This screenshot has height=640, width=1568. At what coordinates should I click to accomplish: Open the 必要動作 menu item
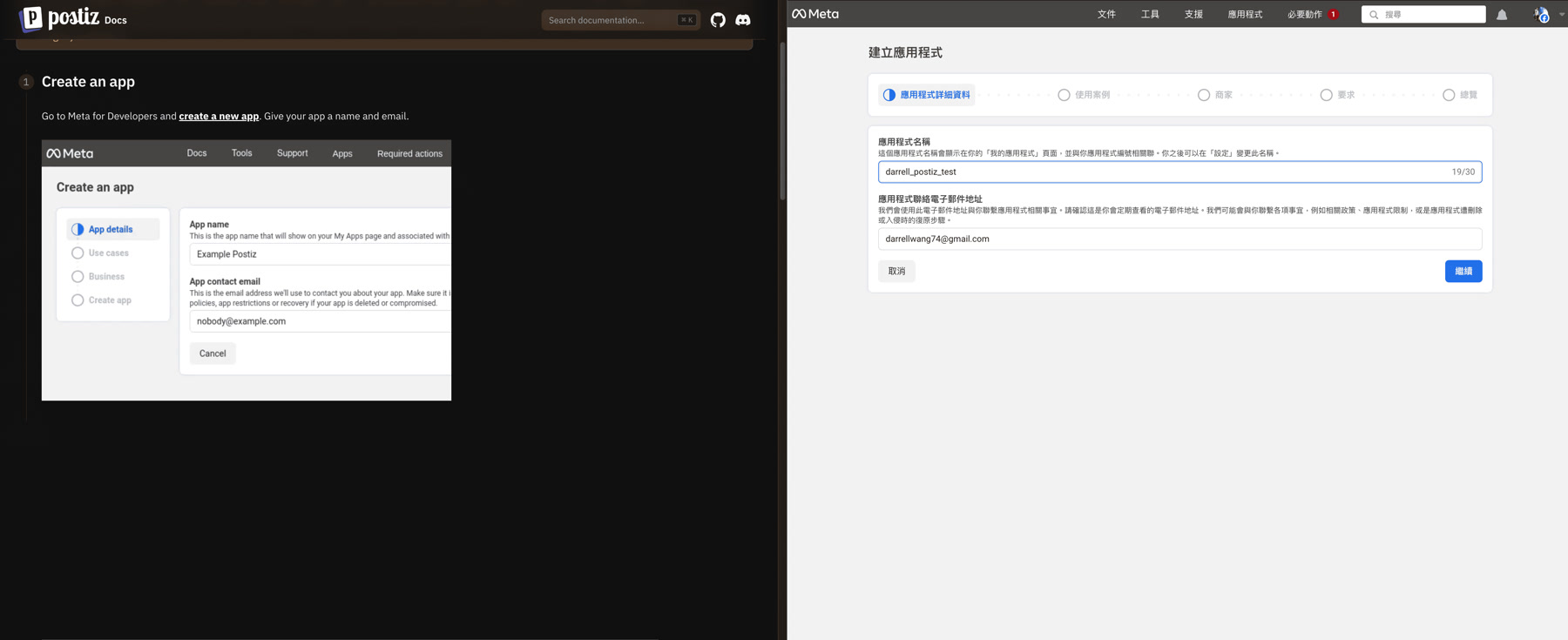click(1305, 14)
